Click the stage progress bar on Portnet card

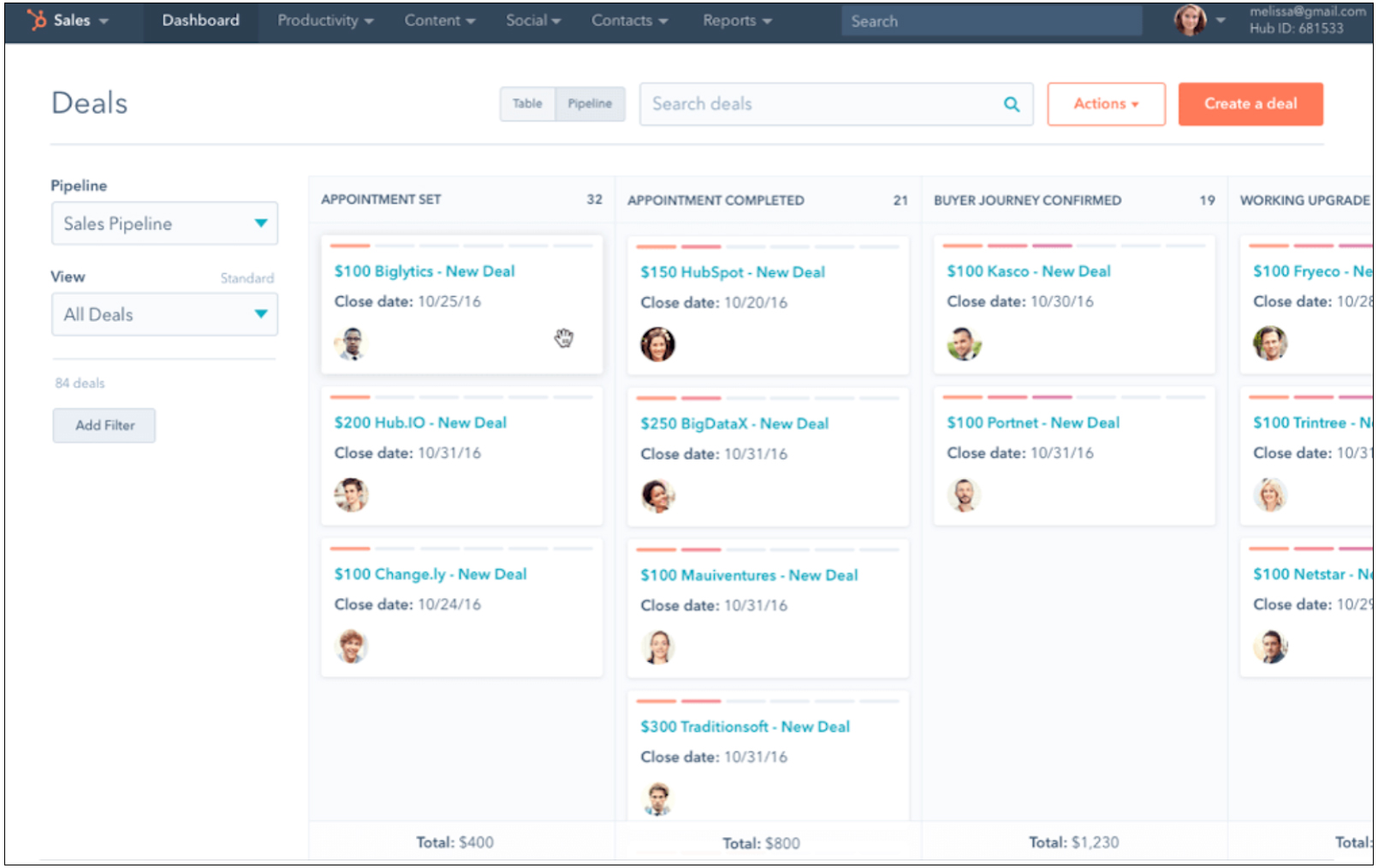[x=1074, y=397]
